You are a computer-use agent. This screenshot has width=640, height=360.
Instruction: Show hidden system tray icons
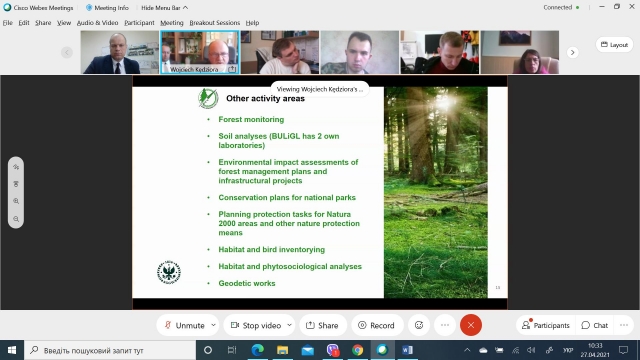click(467, 350)
